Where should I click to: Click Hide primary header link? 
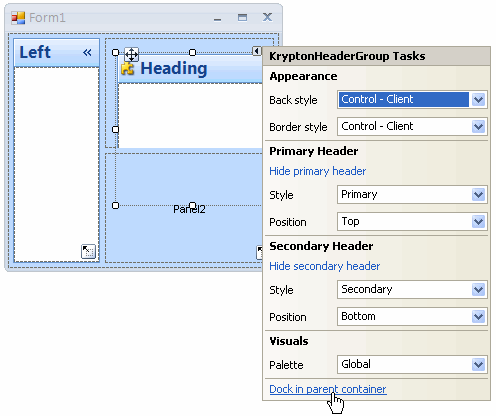coord(317,171)
